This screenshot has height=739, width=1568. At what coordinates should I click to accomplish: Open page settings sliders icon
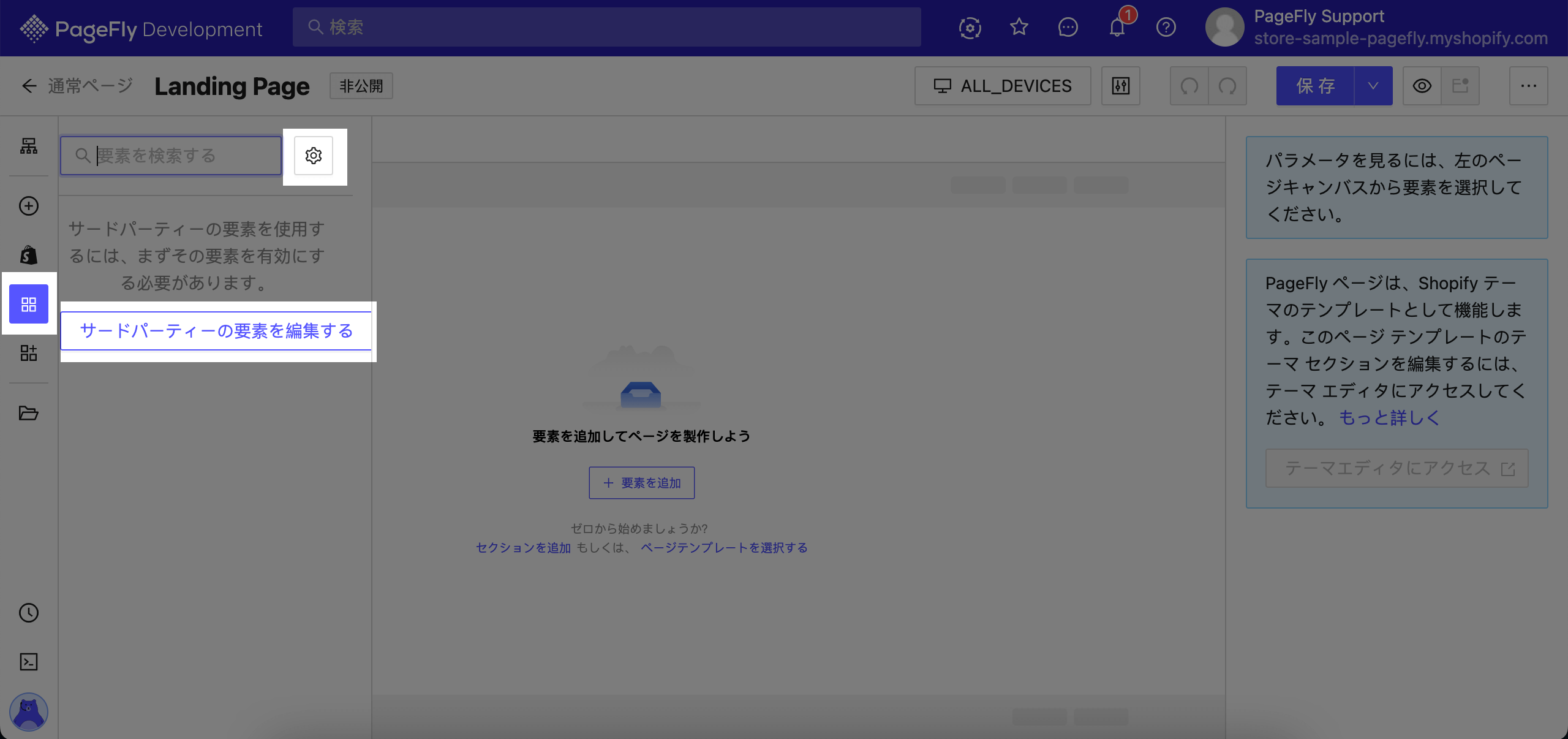pyautogui.click(x=1121, y=86)
